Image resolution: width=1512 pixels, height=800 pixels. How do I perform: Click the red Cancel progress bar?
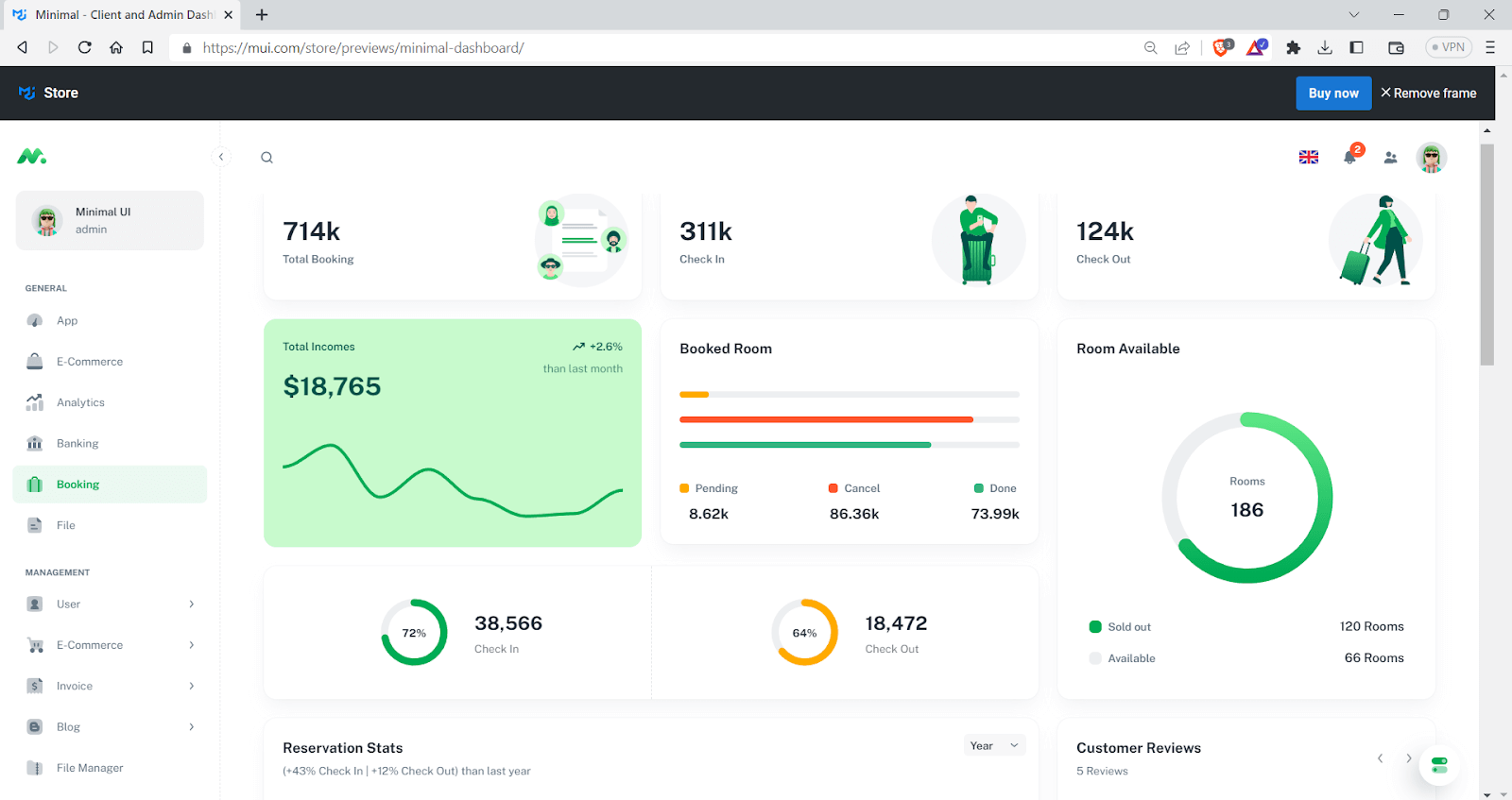(826, 419)
